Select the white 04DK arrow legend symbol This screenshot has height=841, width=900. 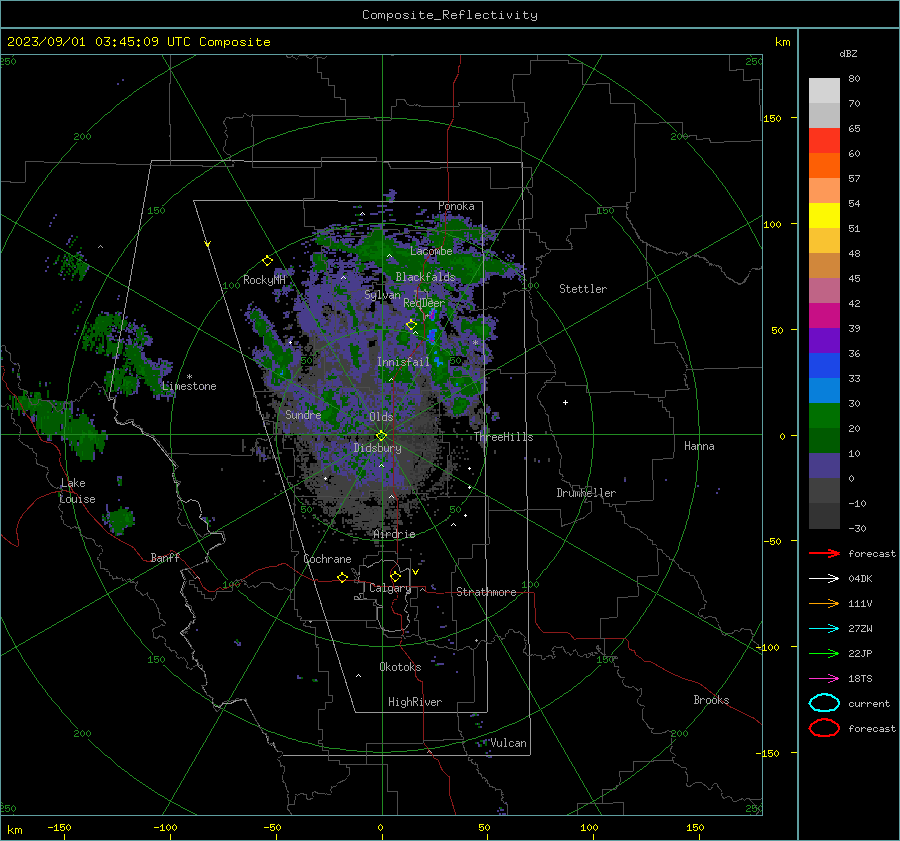[824, 578]
